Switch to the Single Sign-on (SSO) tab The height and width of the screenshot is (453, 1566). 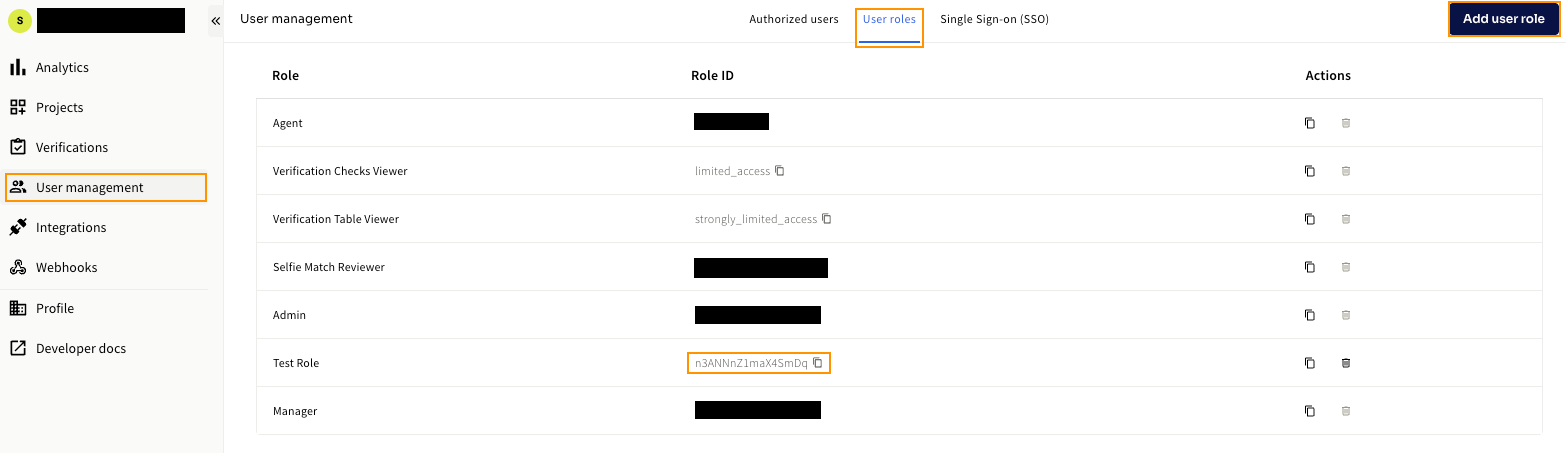pyautogui.click(x=994, y=19)
